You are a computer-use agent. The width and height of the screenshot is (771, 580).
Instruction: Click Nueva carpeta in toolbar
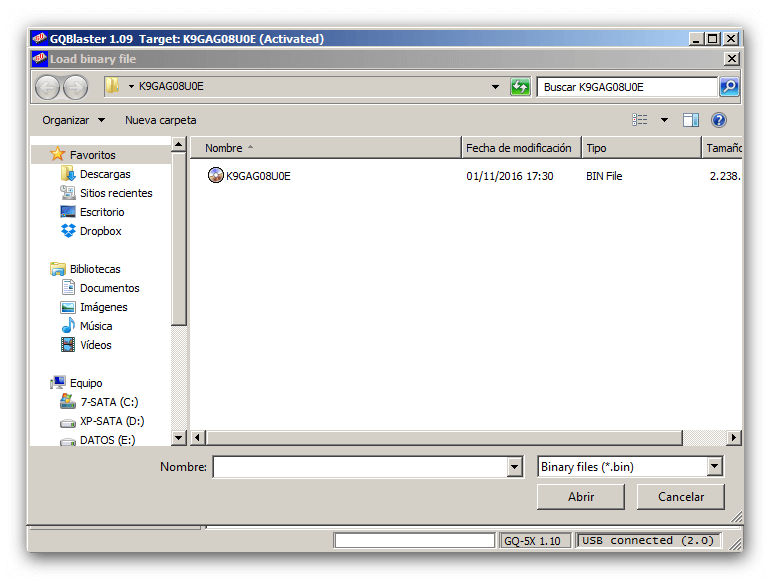[160, 120]
